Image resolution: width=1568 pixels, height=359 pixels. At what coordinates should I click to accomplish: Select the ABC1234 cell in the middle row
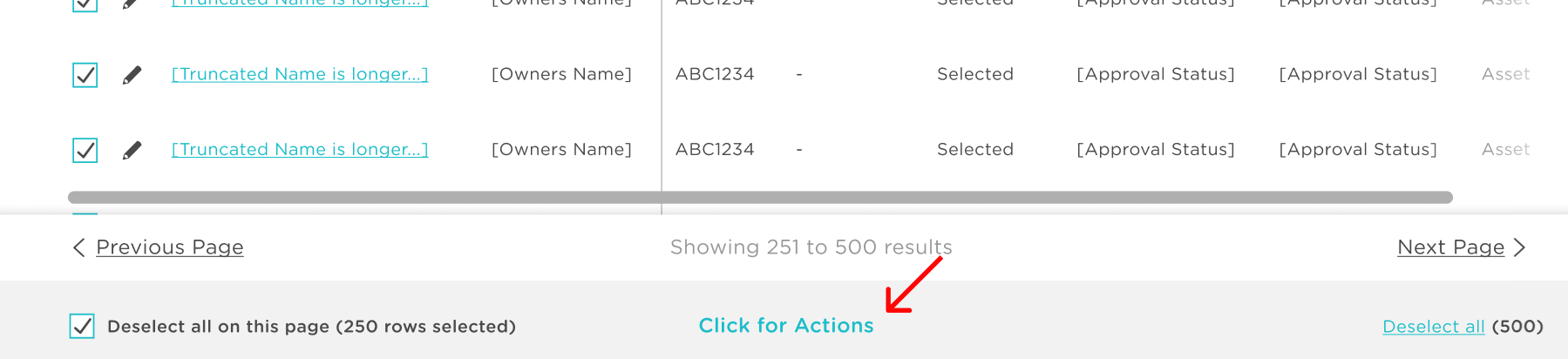pos(715,74)
